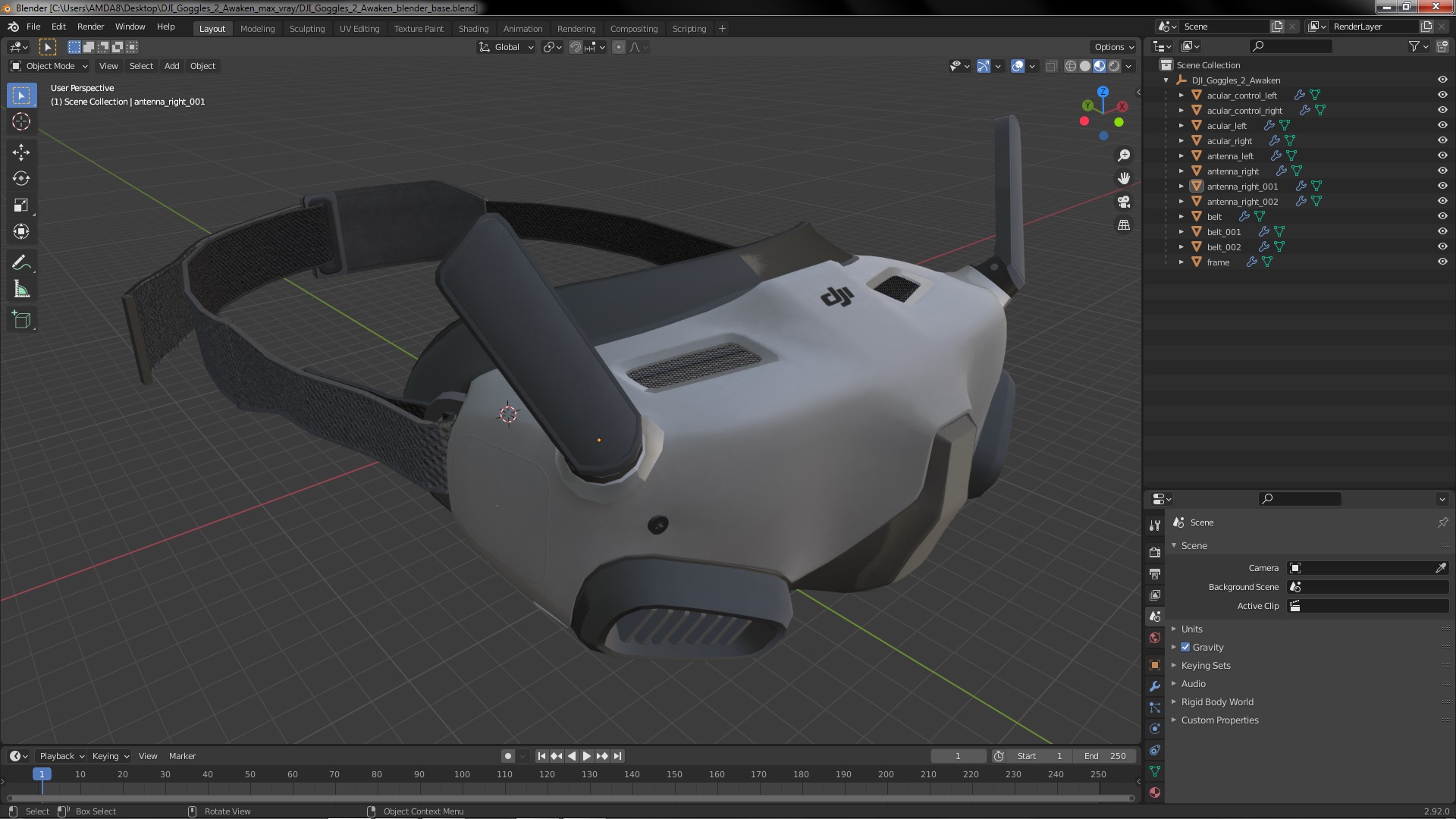Select the Move tool
The height and width of the screenshot is (819, 1456).
[21, 152]
